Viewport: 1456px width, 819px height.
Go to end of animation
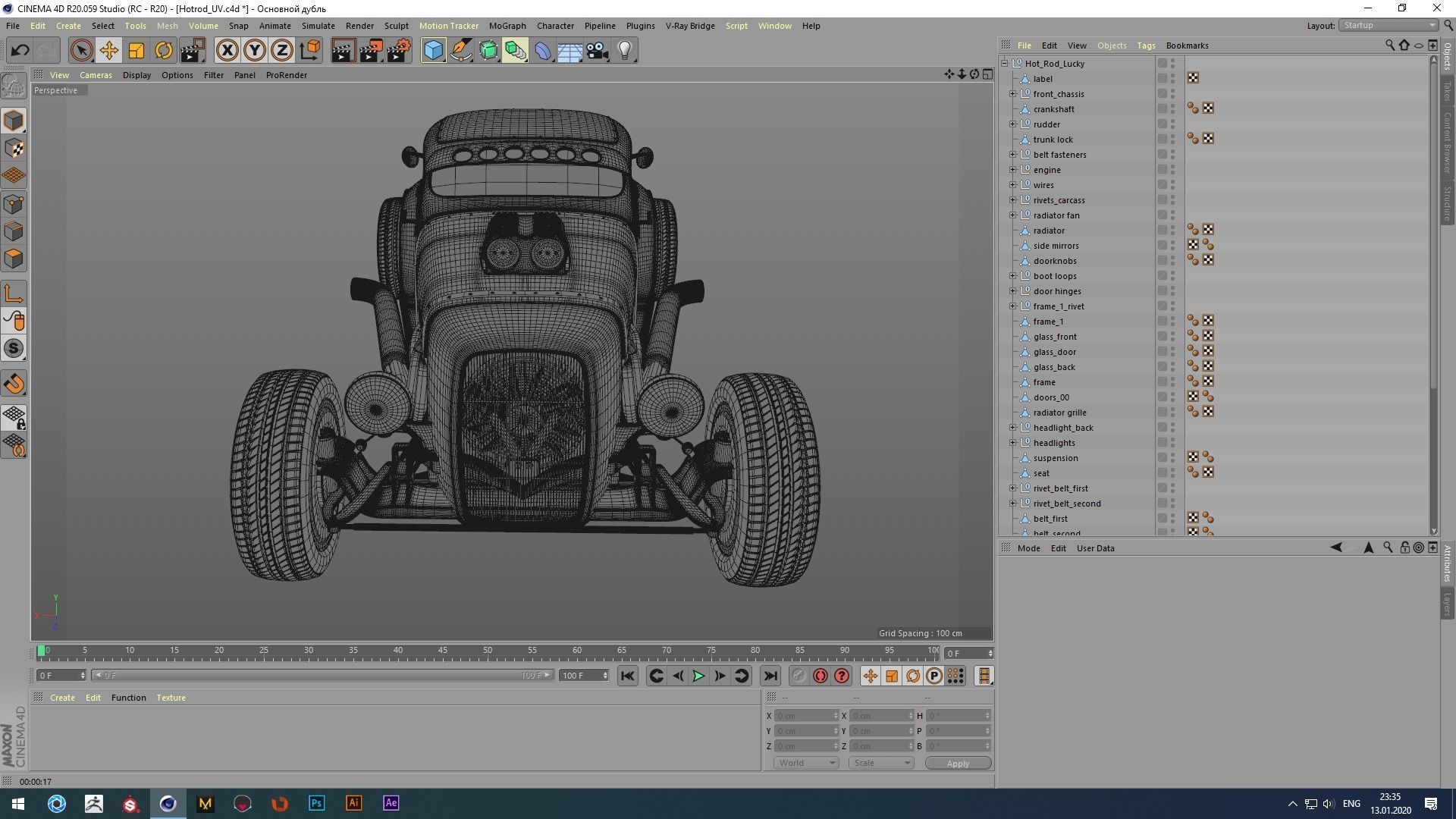click(x=770, y=676)
